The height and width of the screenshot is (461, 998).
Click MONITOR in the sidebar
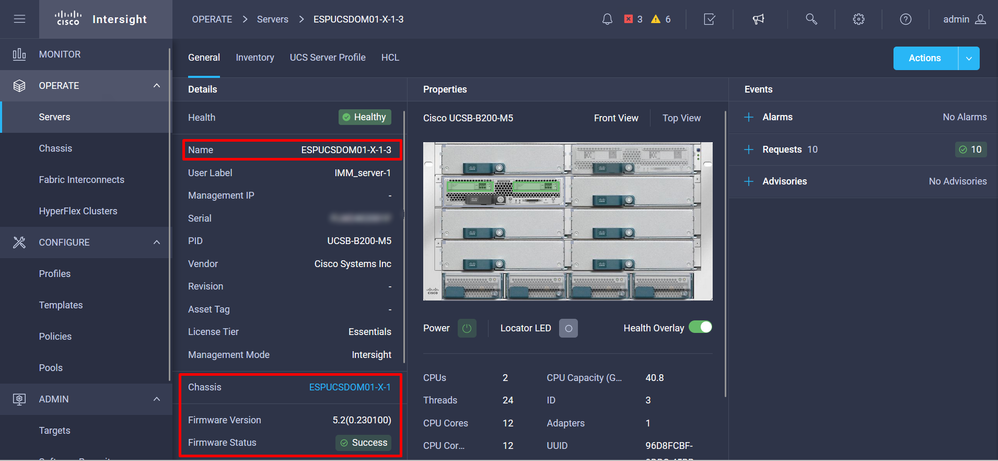tap(60, 54)
